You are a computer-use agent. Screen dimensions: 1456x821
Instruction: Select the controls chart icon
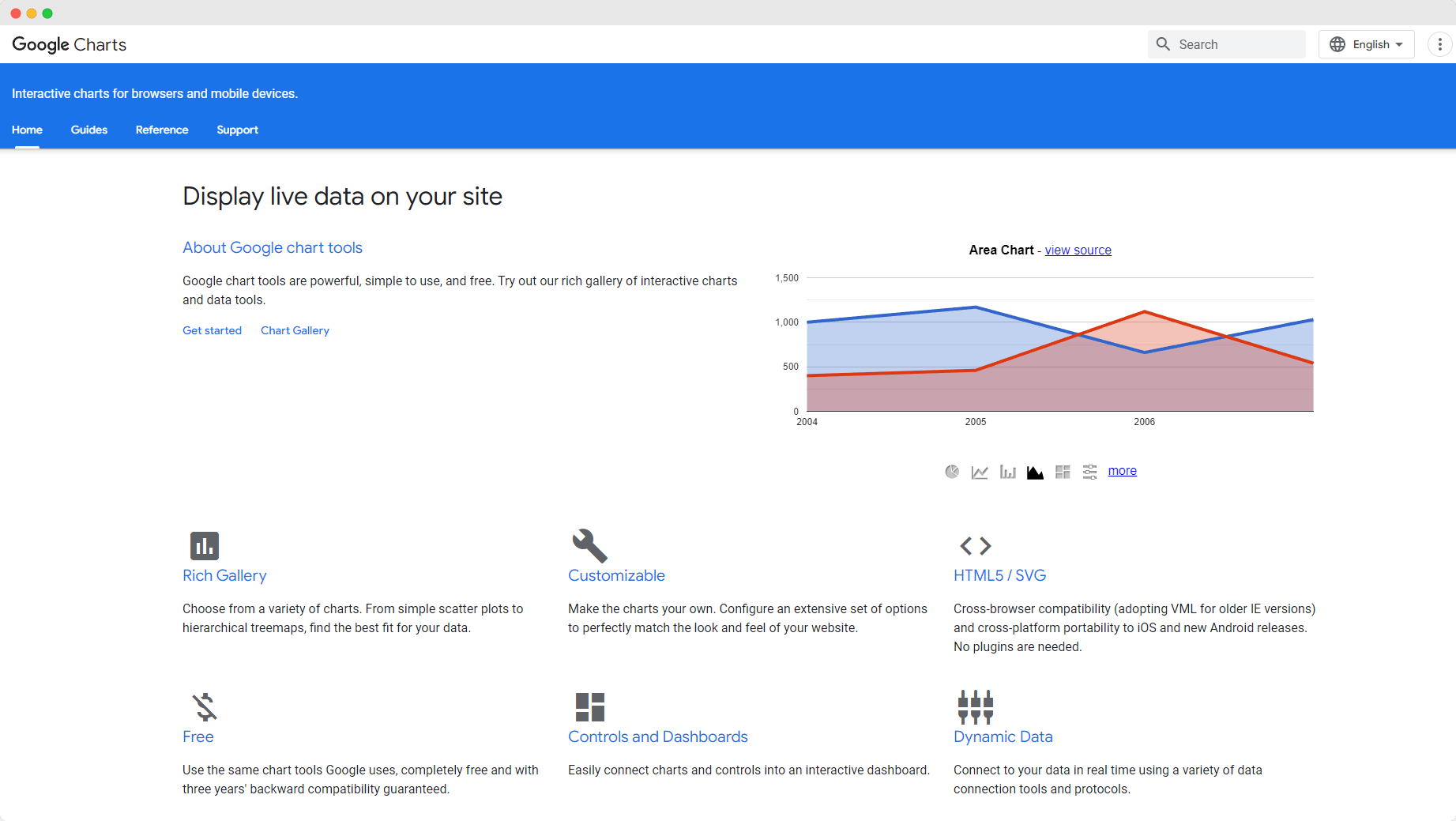tap(1090, 472)
